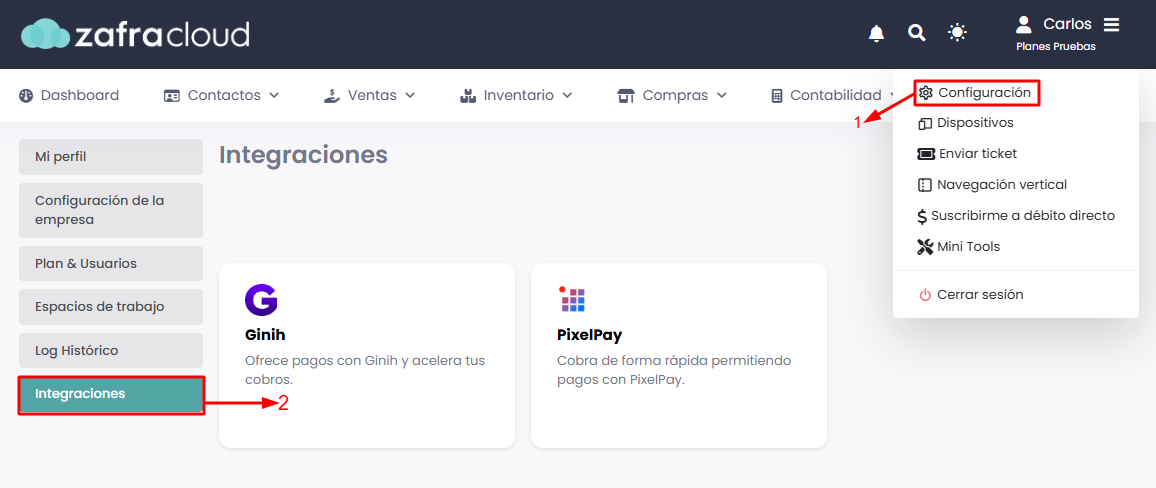The height and width of the screenshot is (488, 1156).
Task: Expand the Inventario dropdown menu
Action: tap(516, 96)
